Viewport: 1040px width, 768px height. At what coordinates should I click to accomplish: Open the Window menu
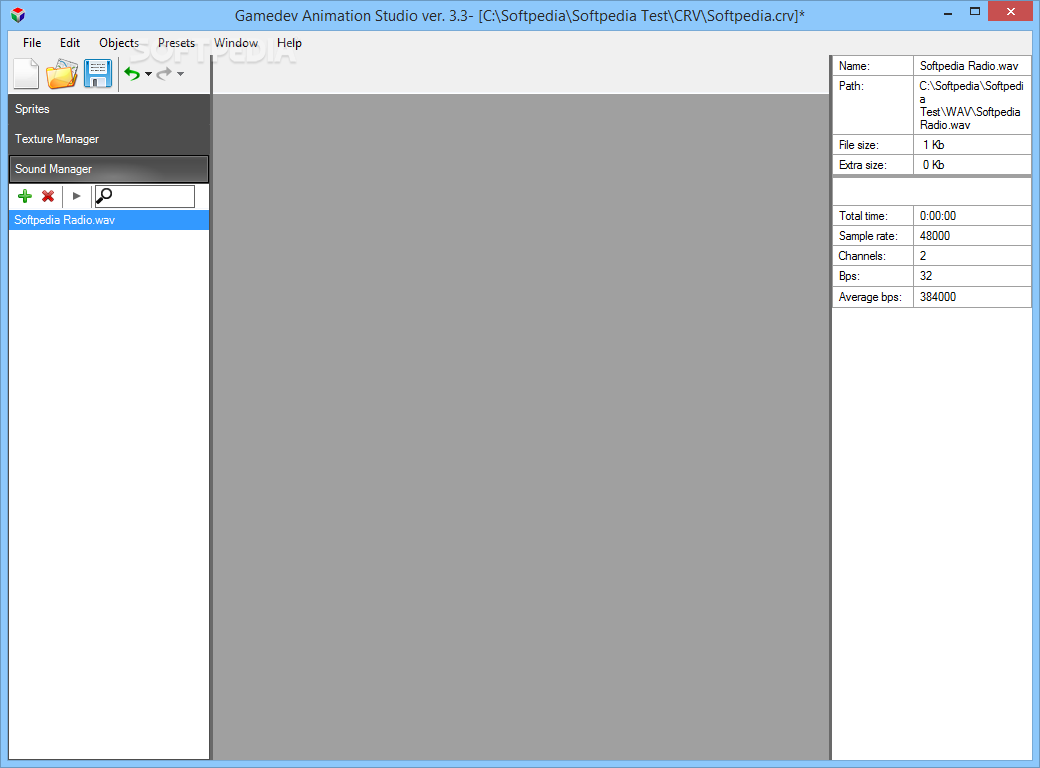(235, 43)
